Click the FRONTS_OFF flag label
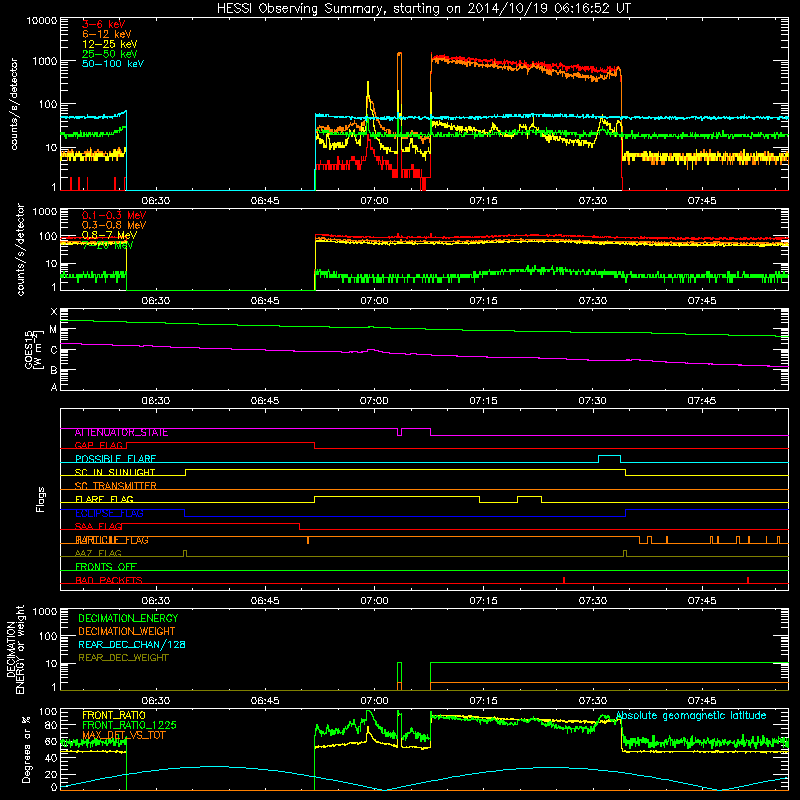 tap(106, 567)
